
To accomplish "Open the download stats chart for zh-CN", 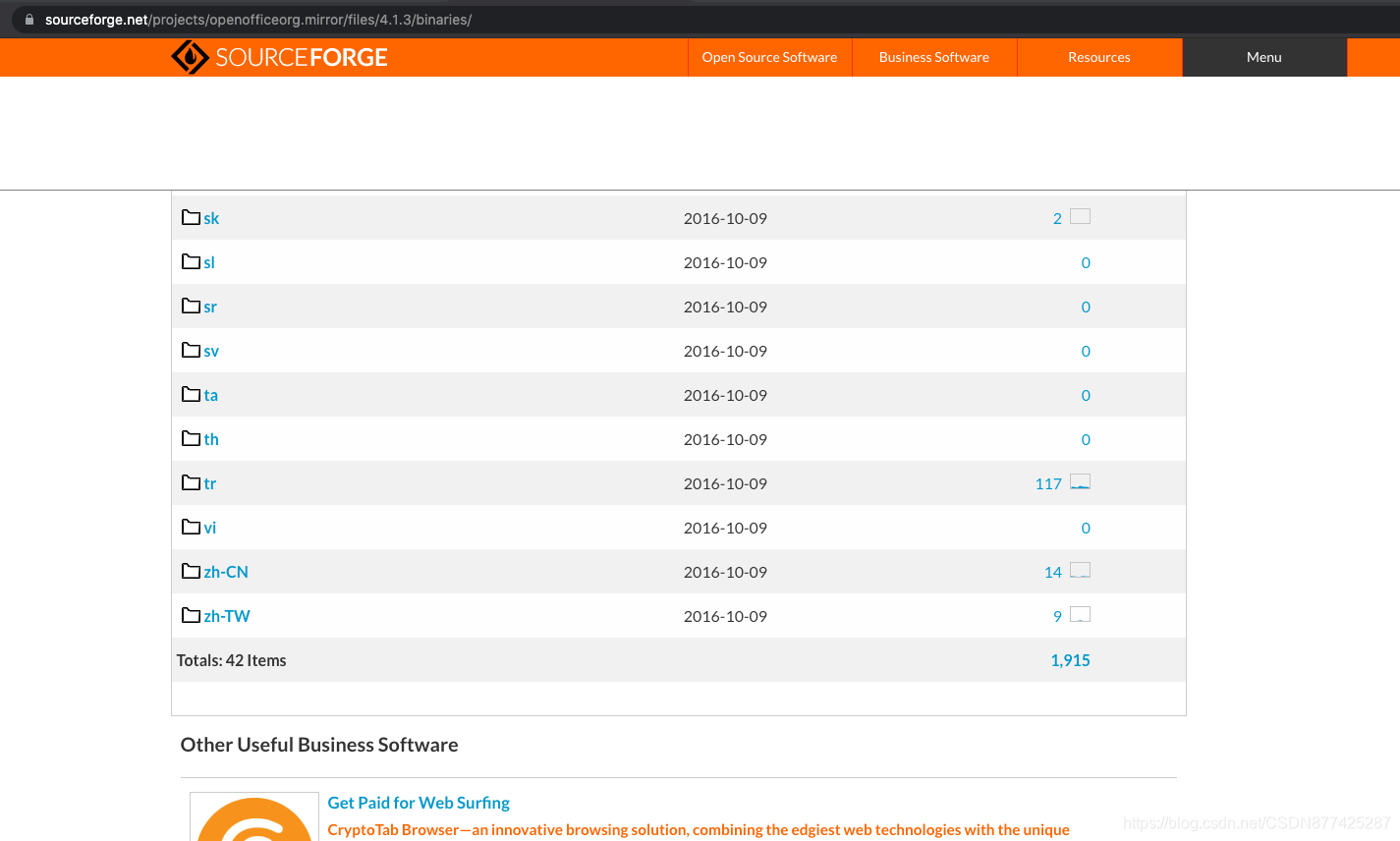I will click(1080, 570).
